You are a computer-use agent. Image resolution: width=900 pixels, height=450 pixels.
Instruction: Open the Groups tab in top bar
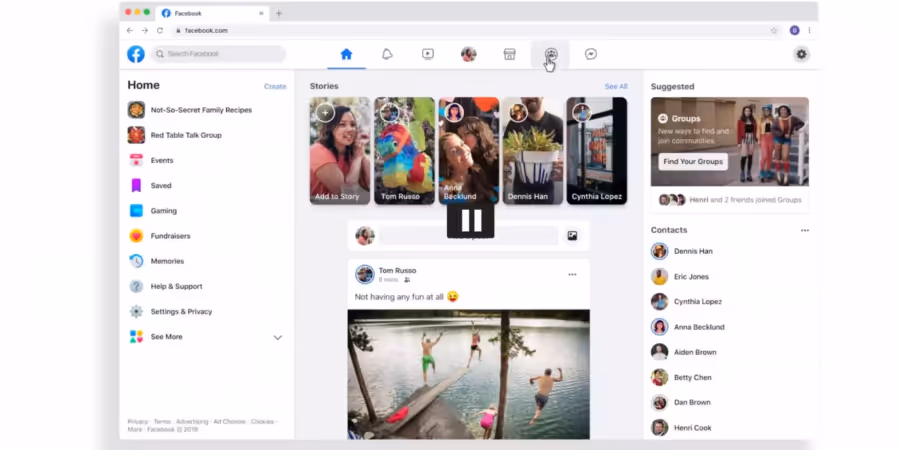(x=551, y=54)
